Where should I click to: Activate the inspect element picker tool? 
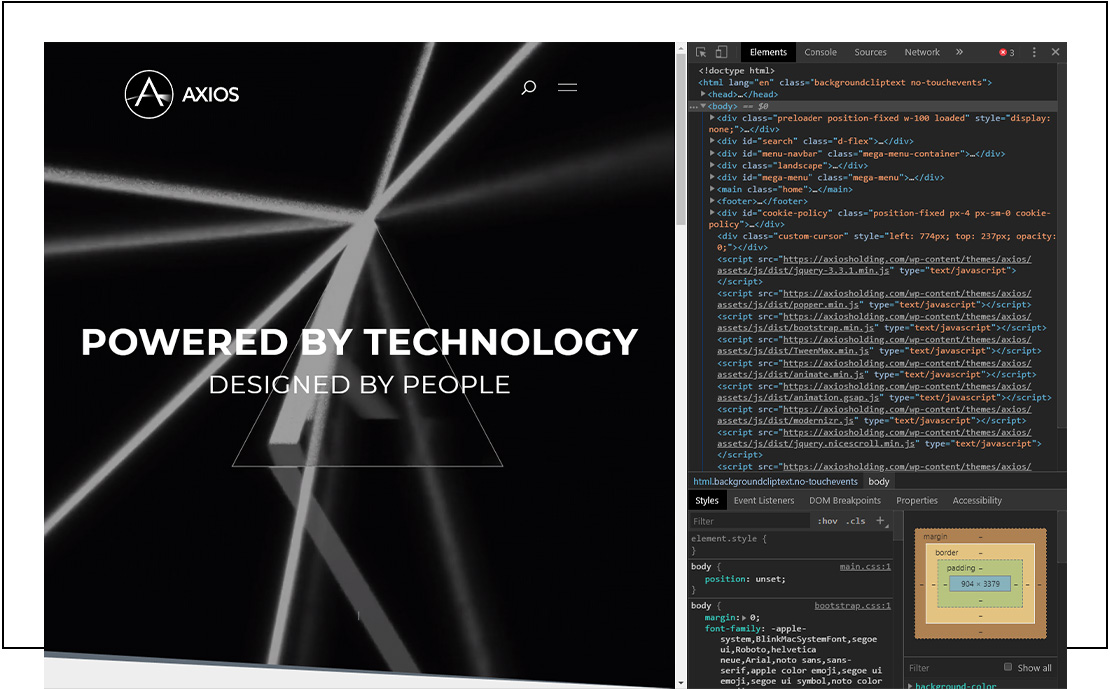701,52
